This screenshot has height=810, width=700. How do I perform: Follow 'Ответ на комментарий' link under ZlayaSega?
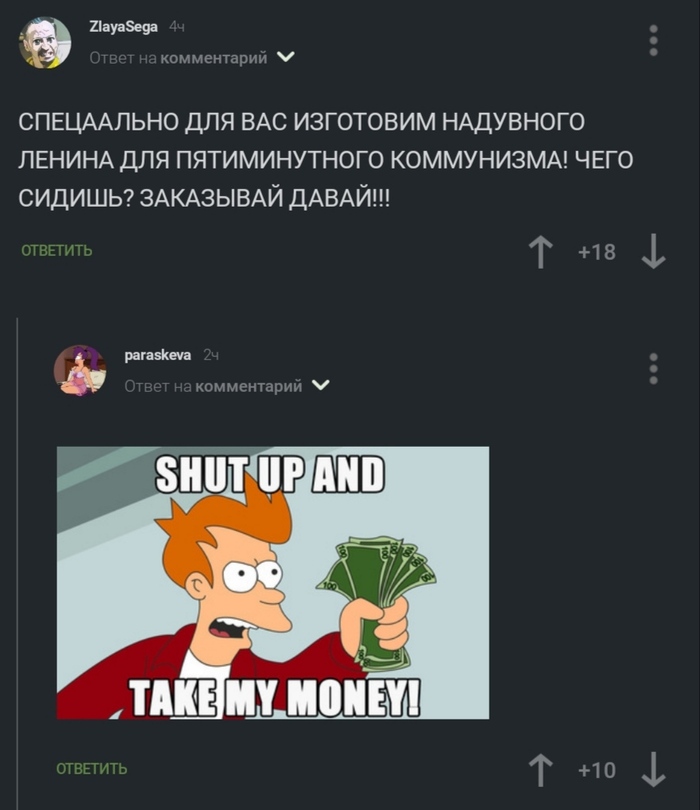[x=178, y=58]
